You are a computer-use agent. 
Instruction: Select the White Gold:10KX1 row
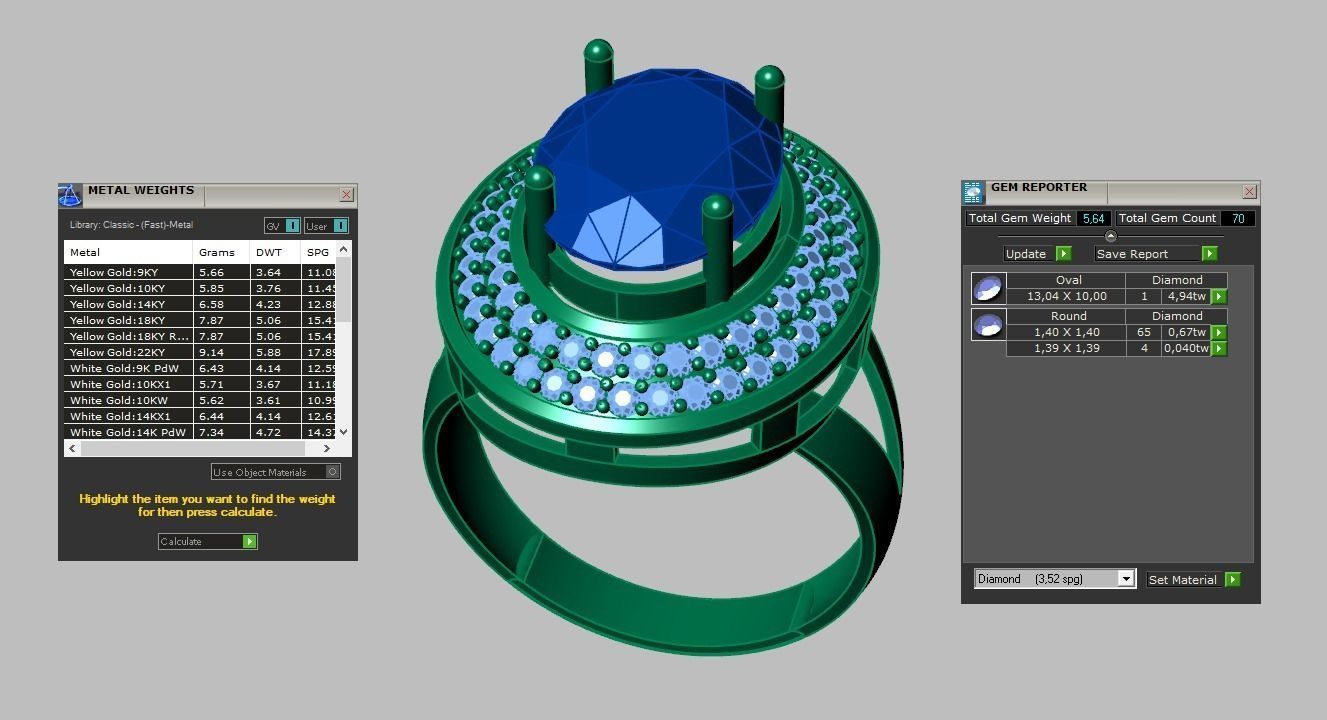click(200, 384)
